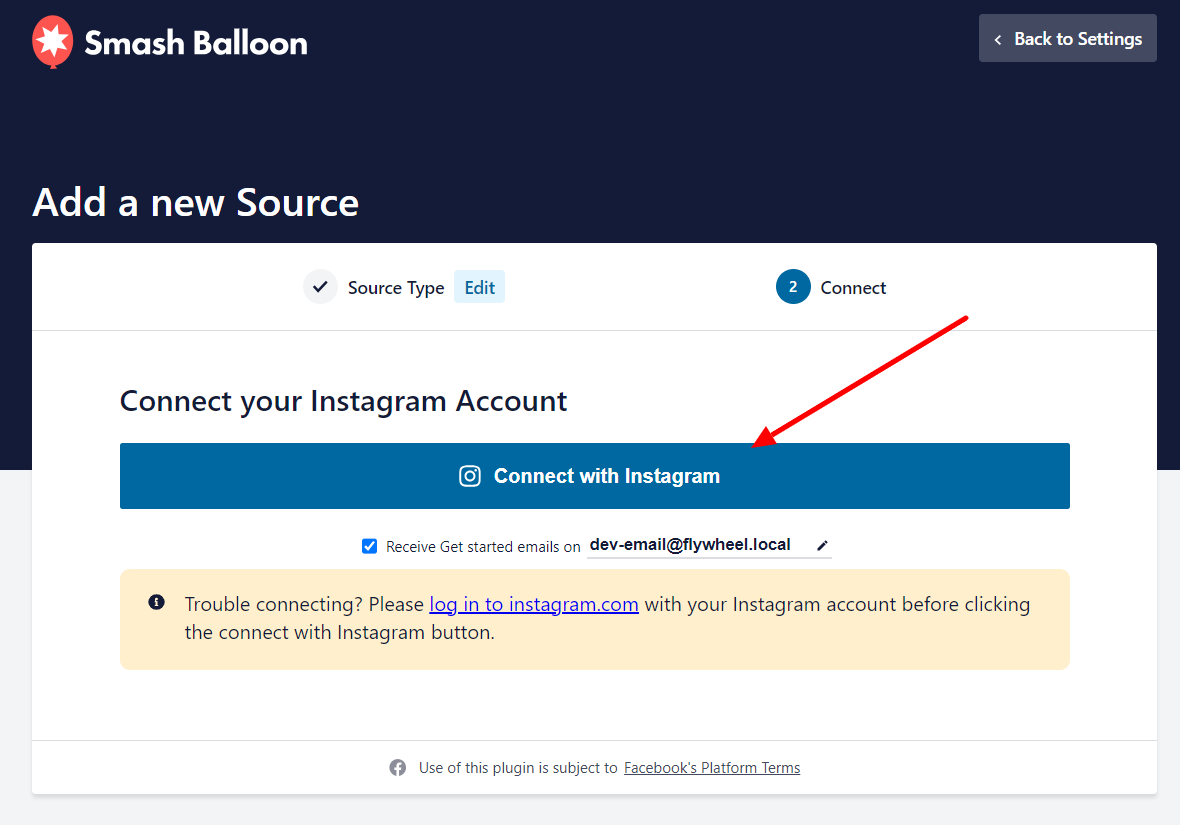Click the info icon in yellow notice

(x=157, y=602)
